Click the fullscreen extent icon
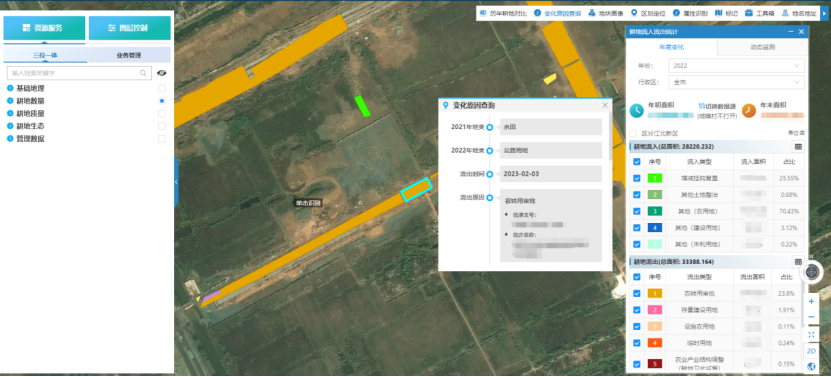 click(811, 335)
